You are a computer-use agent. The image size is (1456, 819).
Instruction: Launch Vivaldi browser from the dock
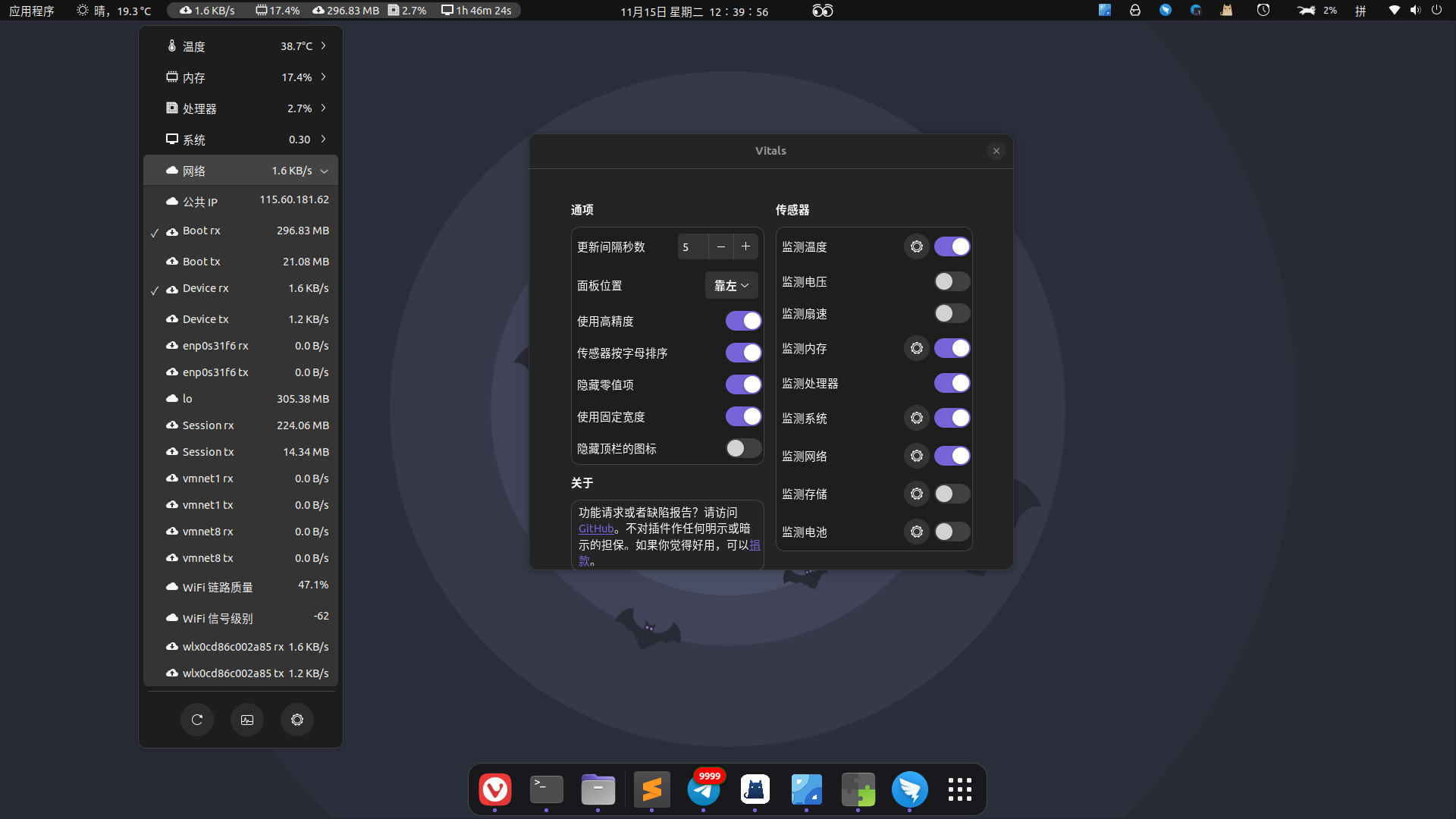pos(495,789)
